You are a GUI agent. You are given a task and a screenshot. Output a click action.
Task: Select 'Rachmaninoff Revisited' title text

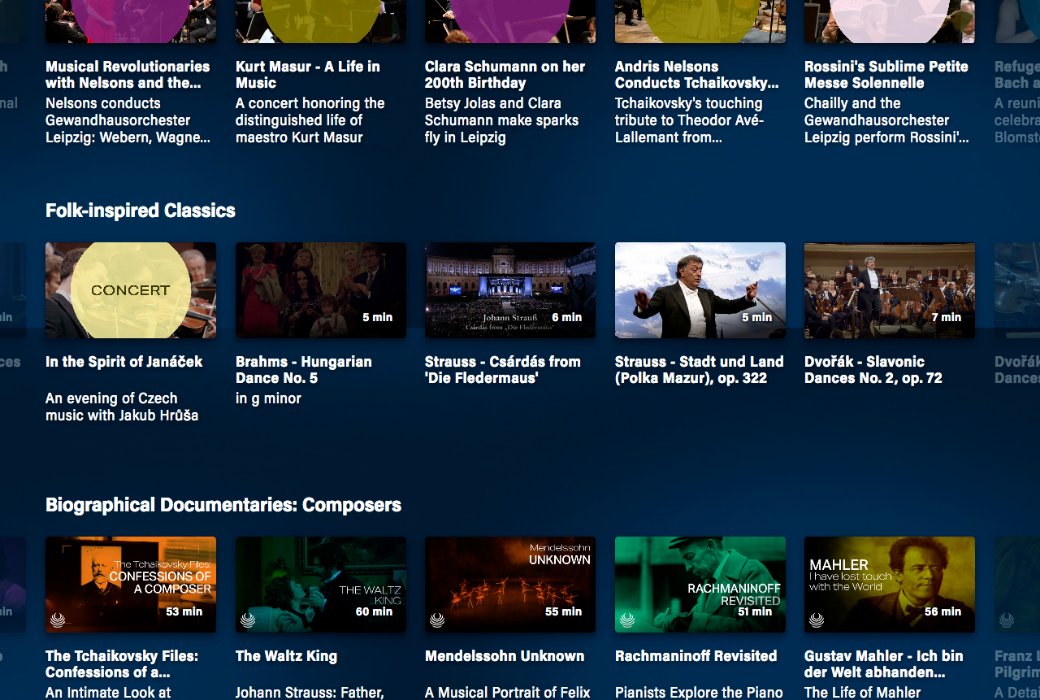(696, 656)
